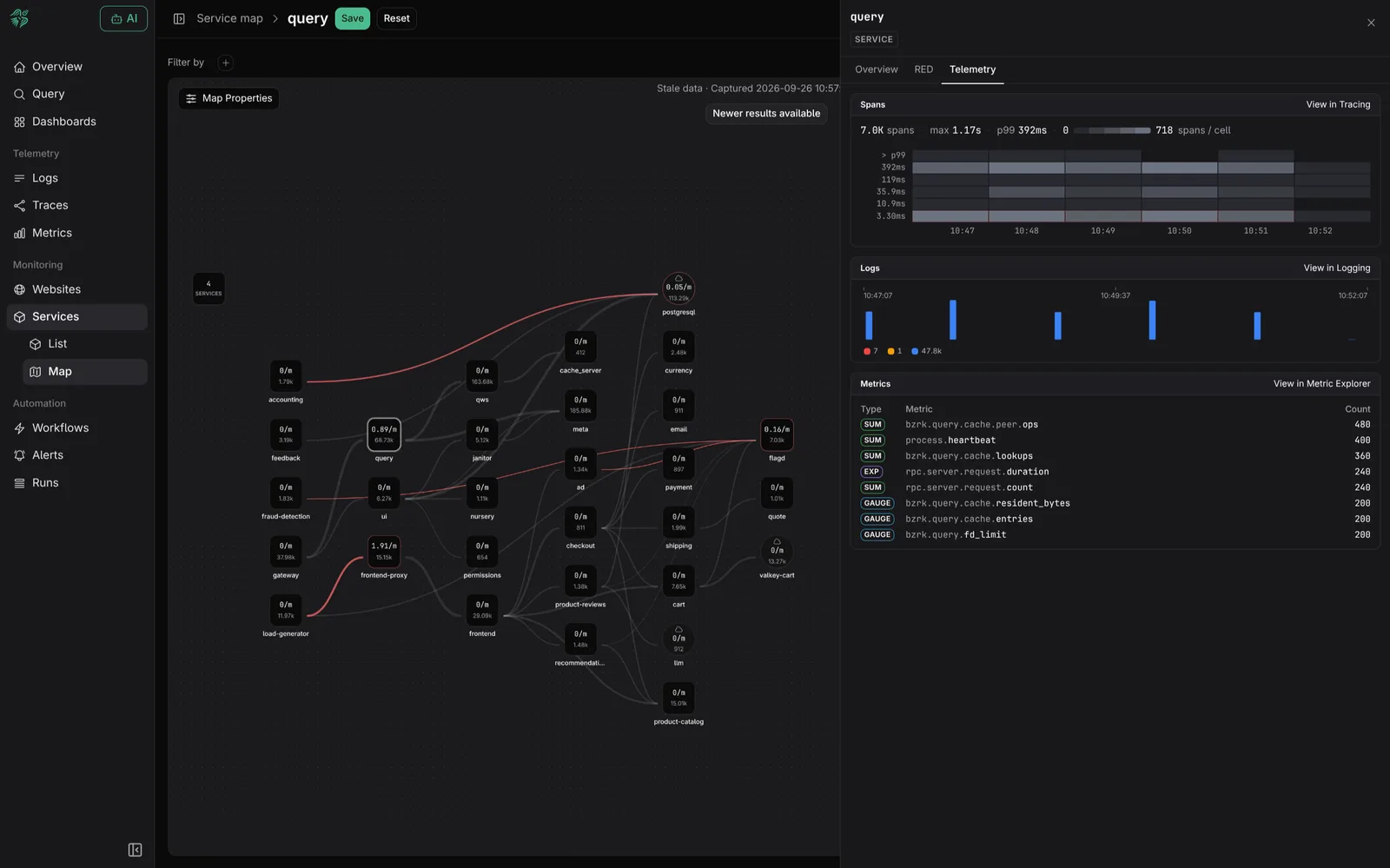Switch to the RED tab
Viewport: 1390px width, 868px height.
point(923,70)
